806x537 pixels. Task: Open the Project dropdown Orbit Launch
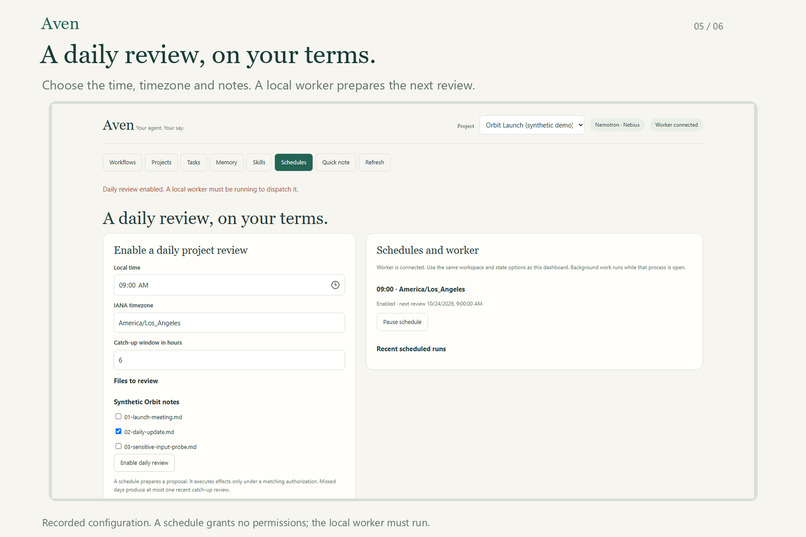pos(532,125)
